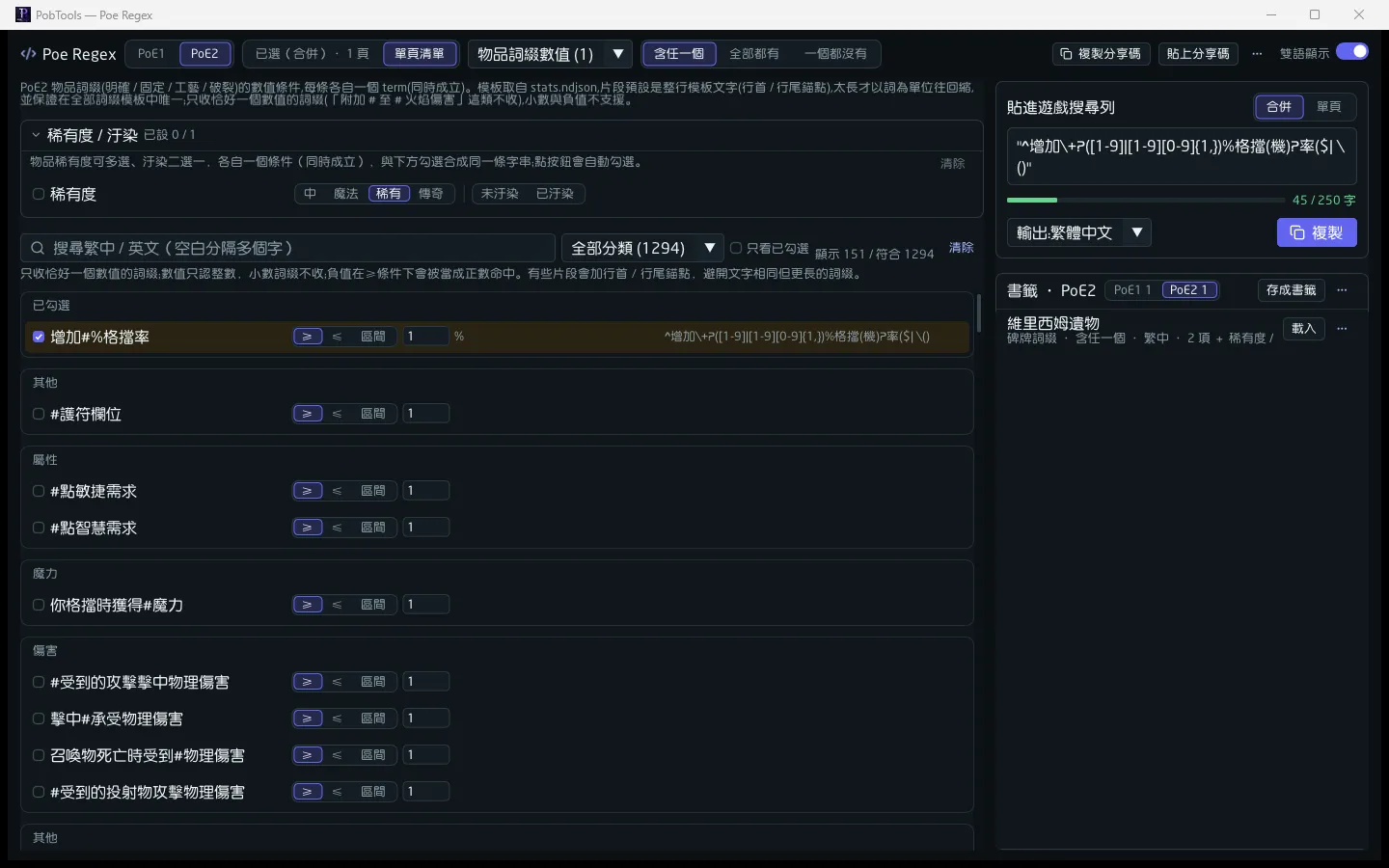Click the modifier list scrollbar
1389x868 pixels.
click(x=978, y=313)
